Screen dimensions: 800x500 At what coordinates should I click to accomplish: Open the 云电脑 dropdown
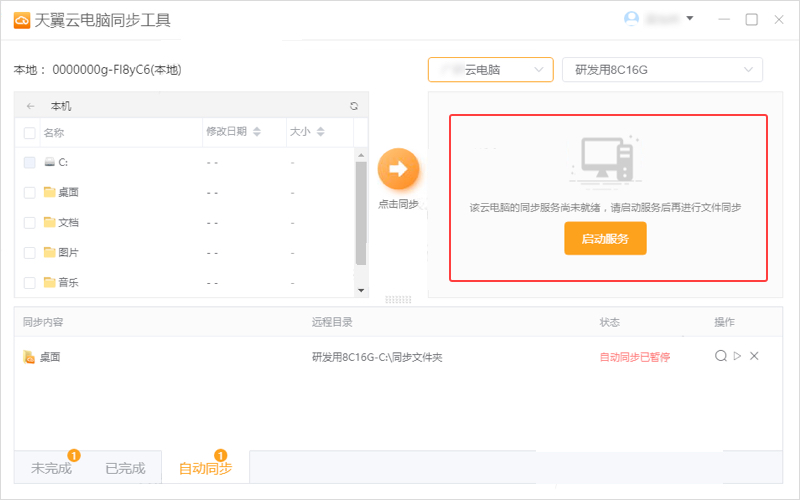491,69
